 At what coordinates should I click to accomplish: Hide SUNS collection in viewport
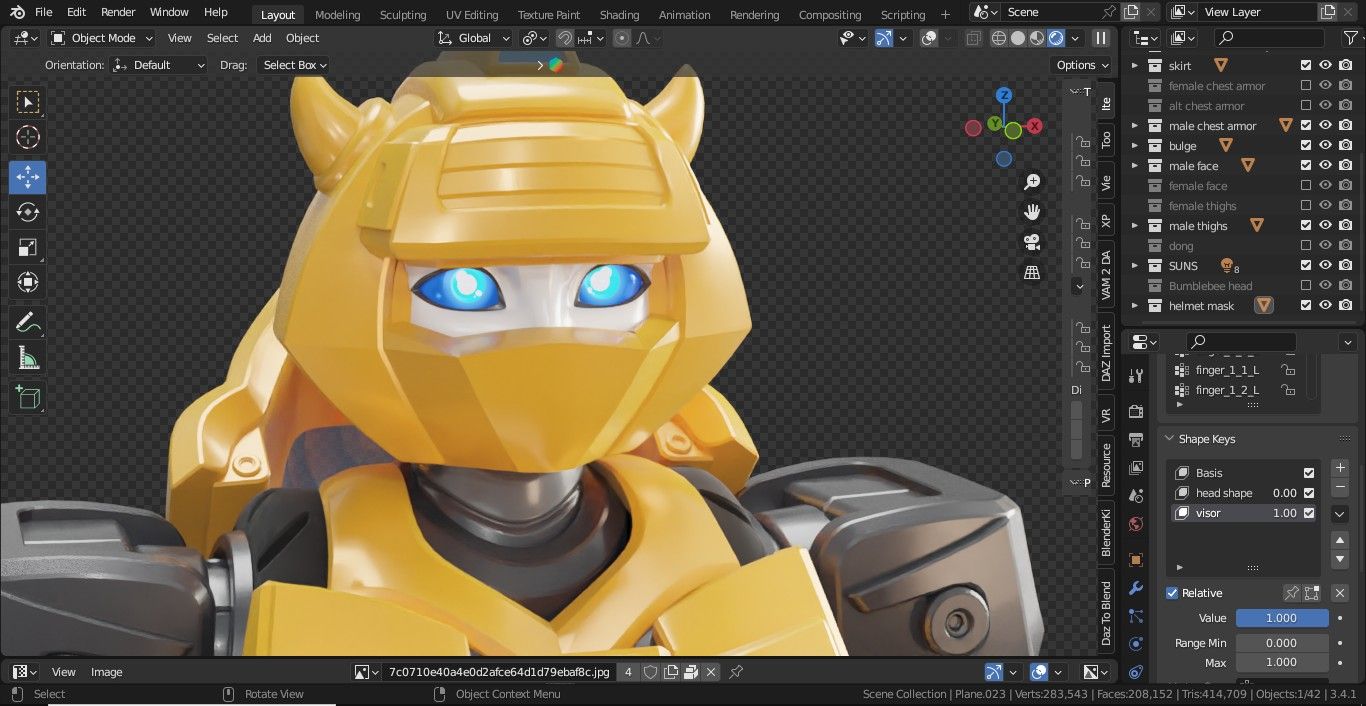1325,265
